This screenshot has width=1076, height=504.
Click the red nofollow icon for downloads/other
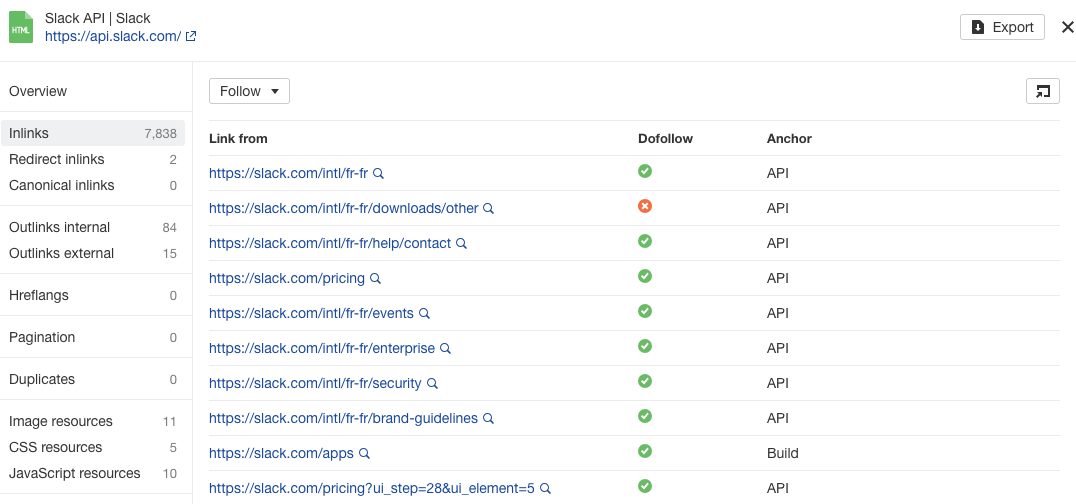645,207
